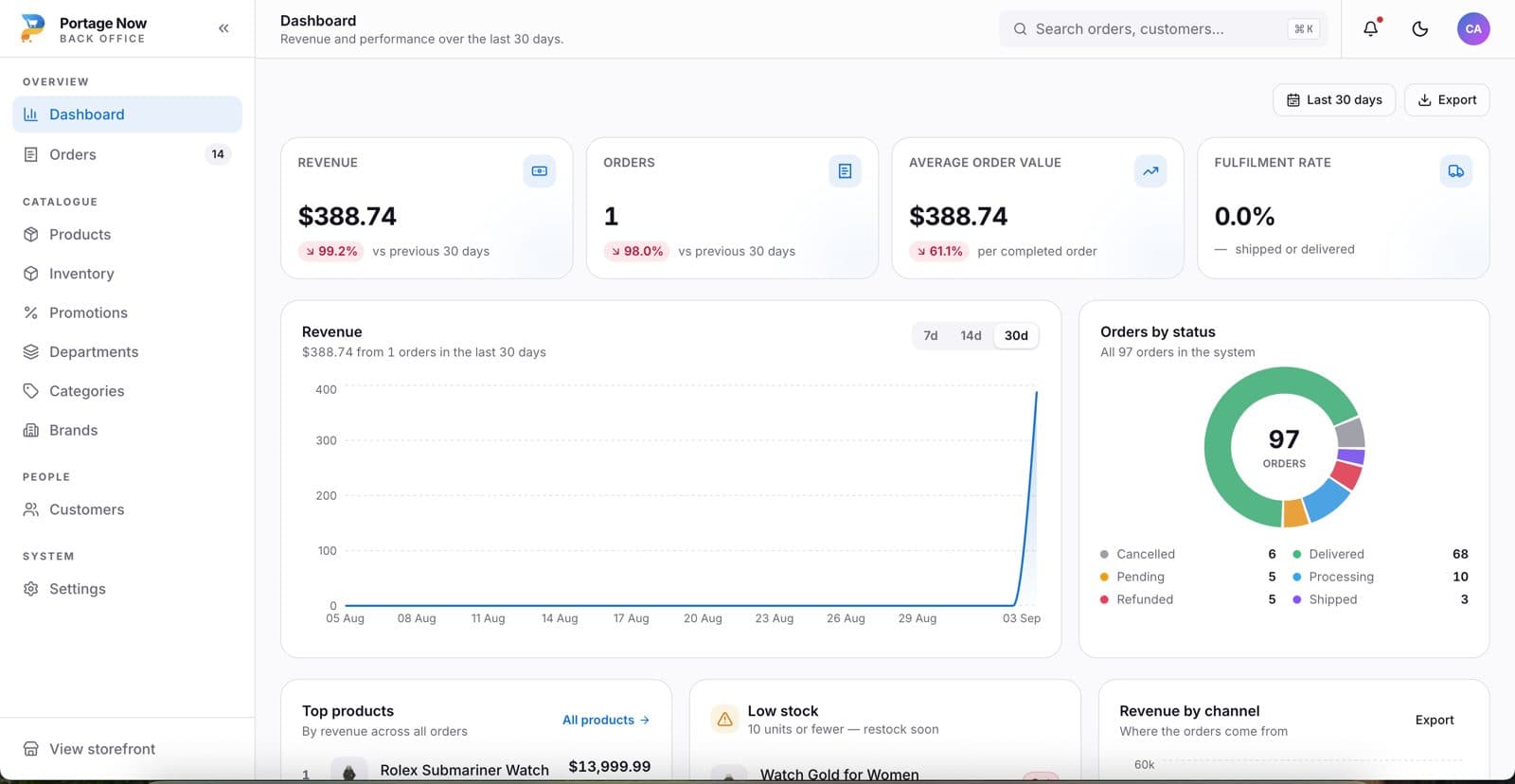Switch revenue chart to 7d

(931, 335)
